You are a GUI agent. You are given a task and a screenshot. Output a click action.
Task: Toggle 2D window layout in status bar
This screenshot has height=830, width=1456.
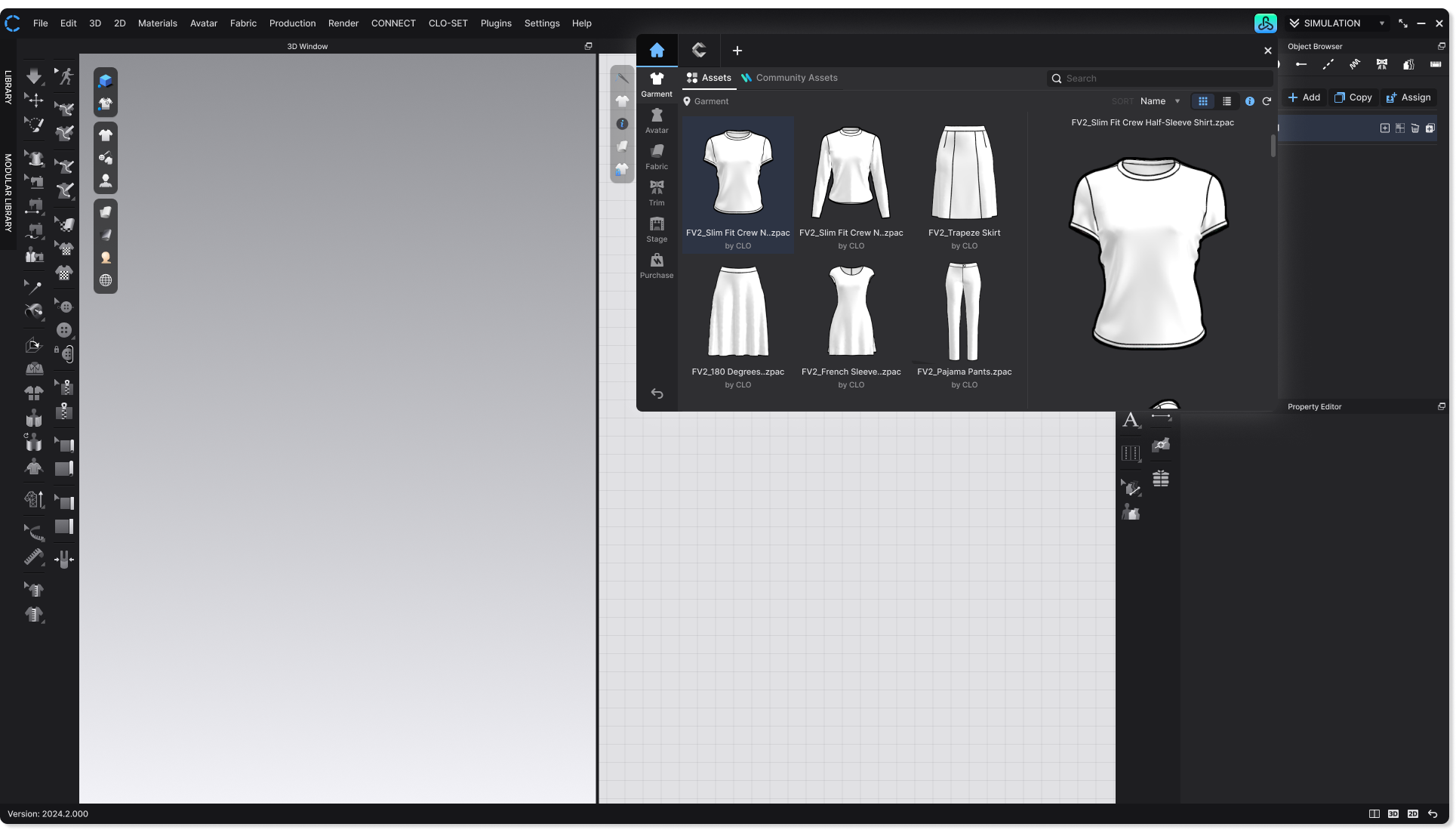pyautogui.click(x=1413, y=814)
